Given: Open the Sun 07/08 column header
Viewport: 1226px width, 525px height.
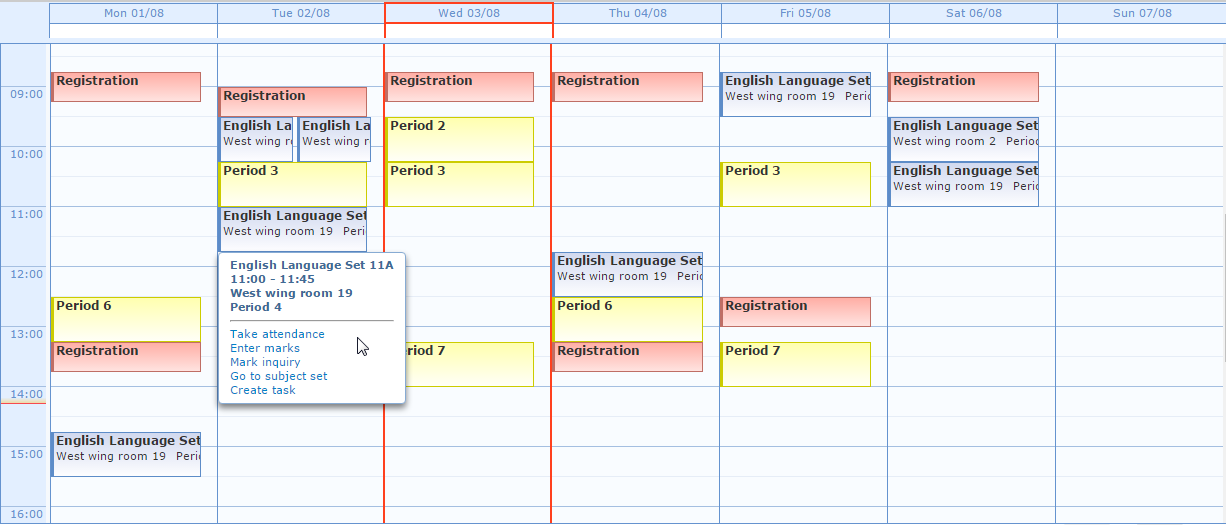Looking at the screenshot, I should tap(1141, 13).
